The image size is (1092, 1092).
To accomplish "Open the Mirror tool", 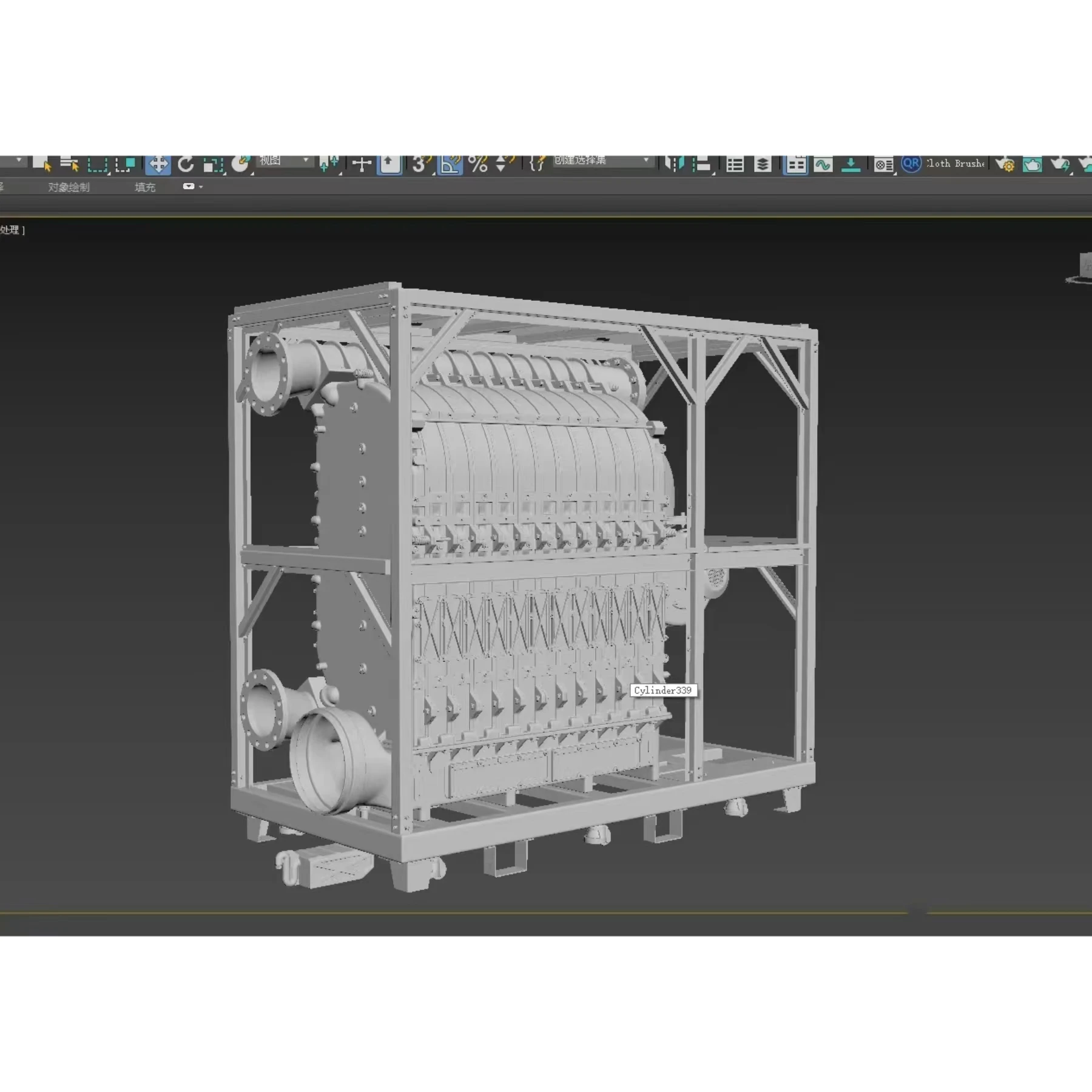I will pos(674,164).
